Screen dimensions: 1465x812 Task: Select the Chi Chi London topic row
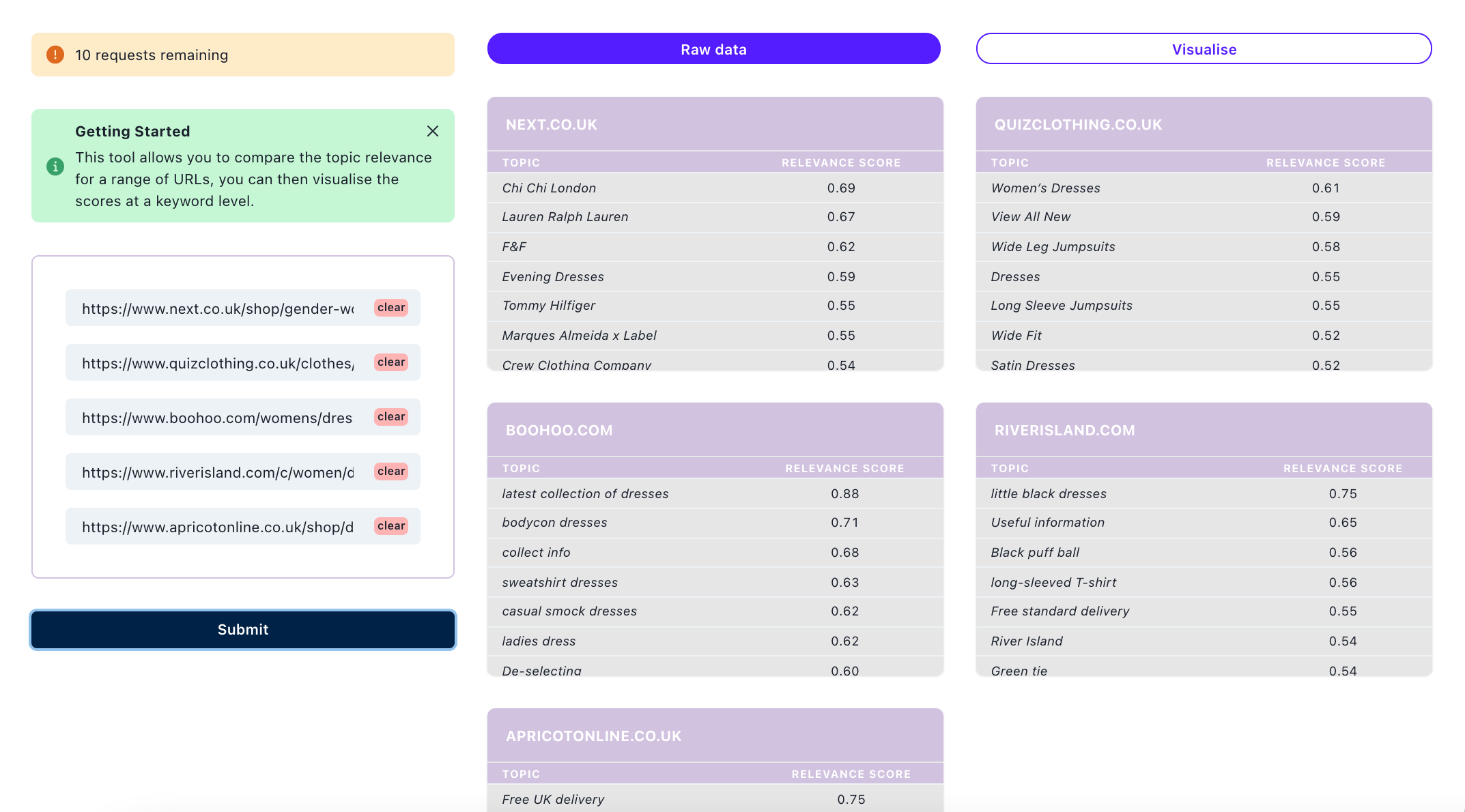[715, 188]
